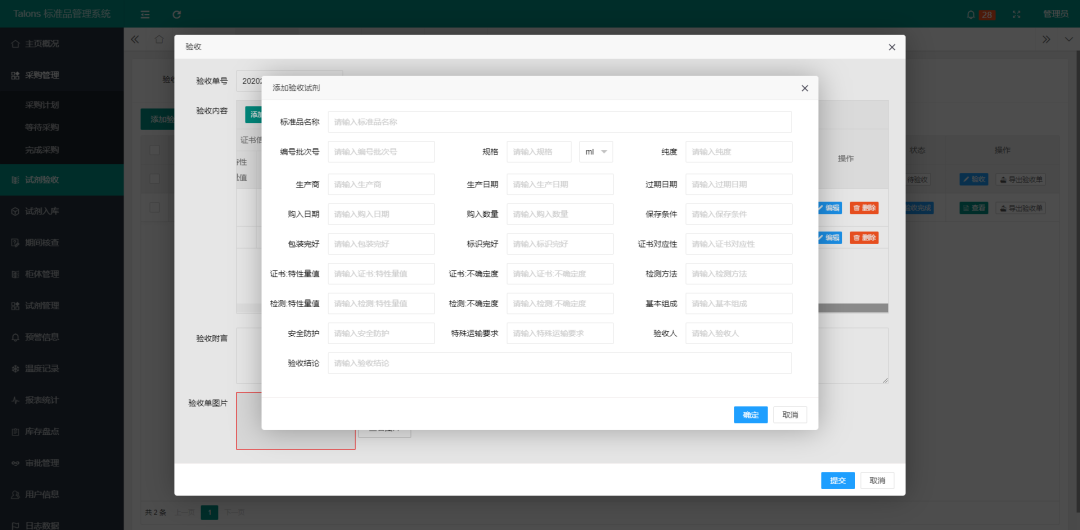Focus the 检测方法 input field
Viewport: 1080px width, 530px height.
[x=738, y=274]
